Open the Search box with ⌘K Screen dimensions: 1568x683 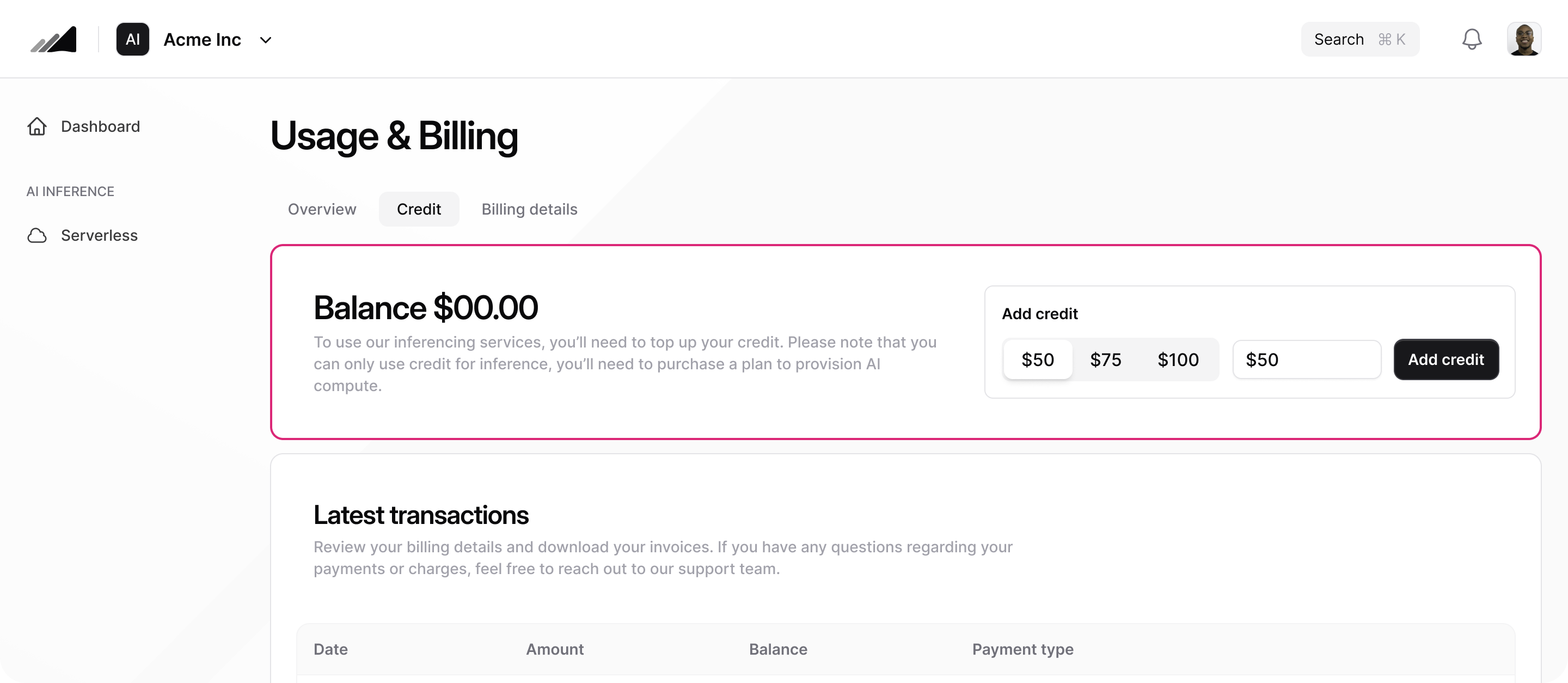(x=1360, y=40)
